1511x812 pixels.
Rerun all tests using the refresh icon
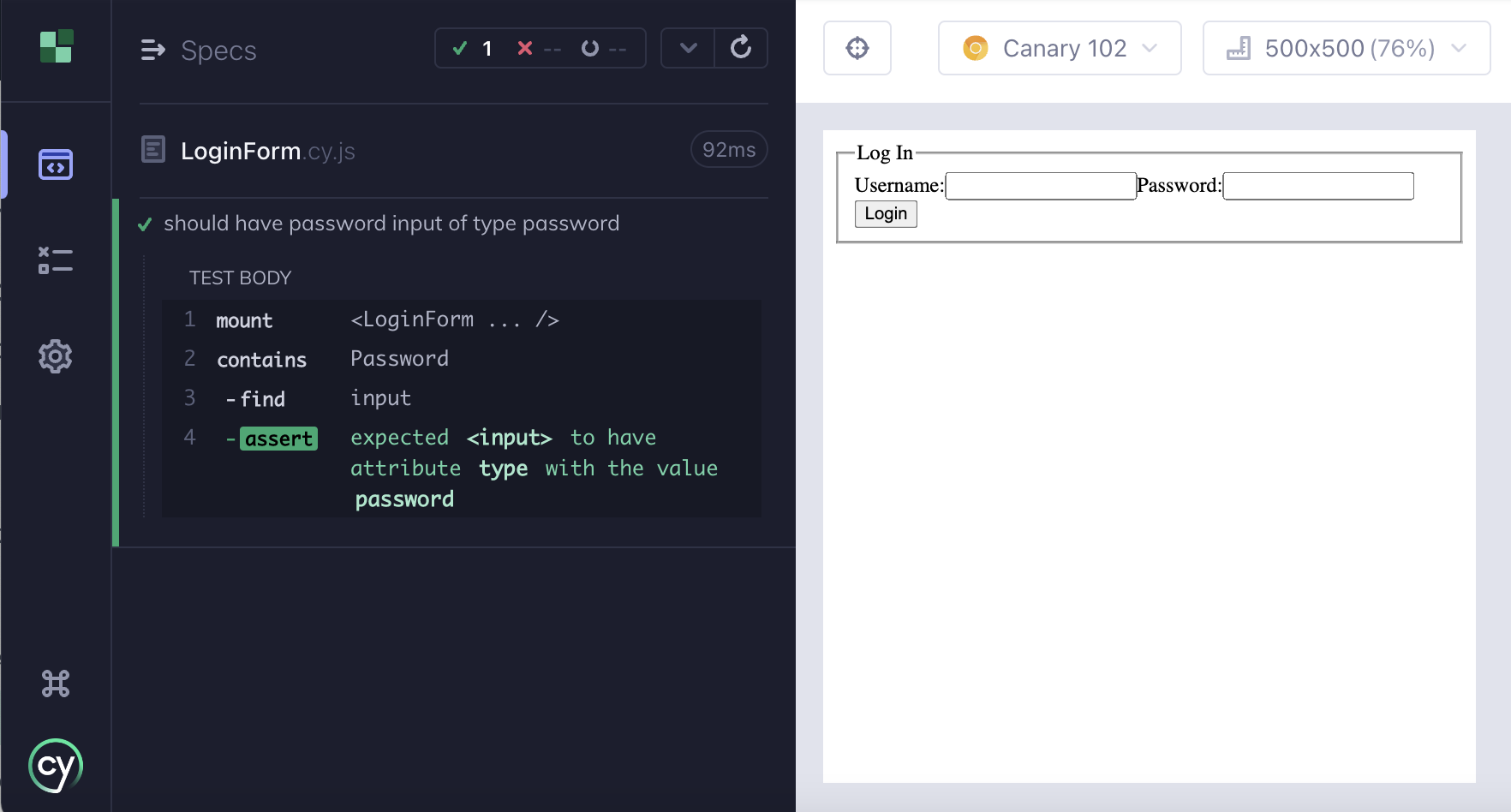coord(740,48)
